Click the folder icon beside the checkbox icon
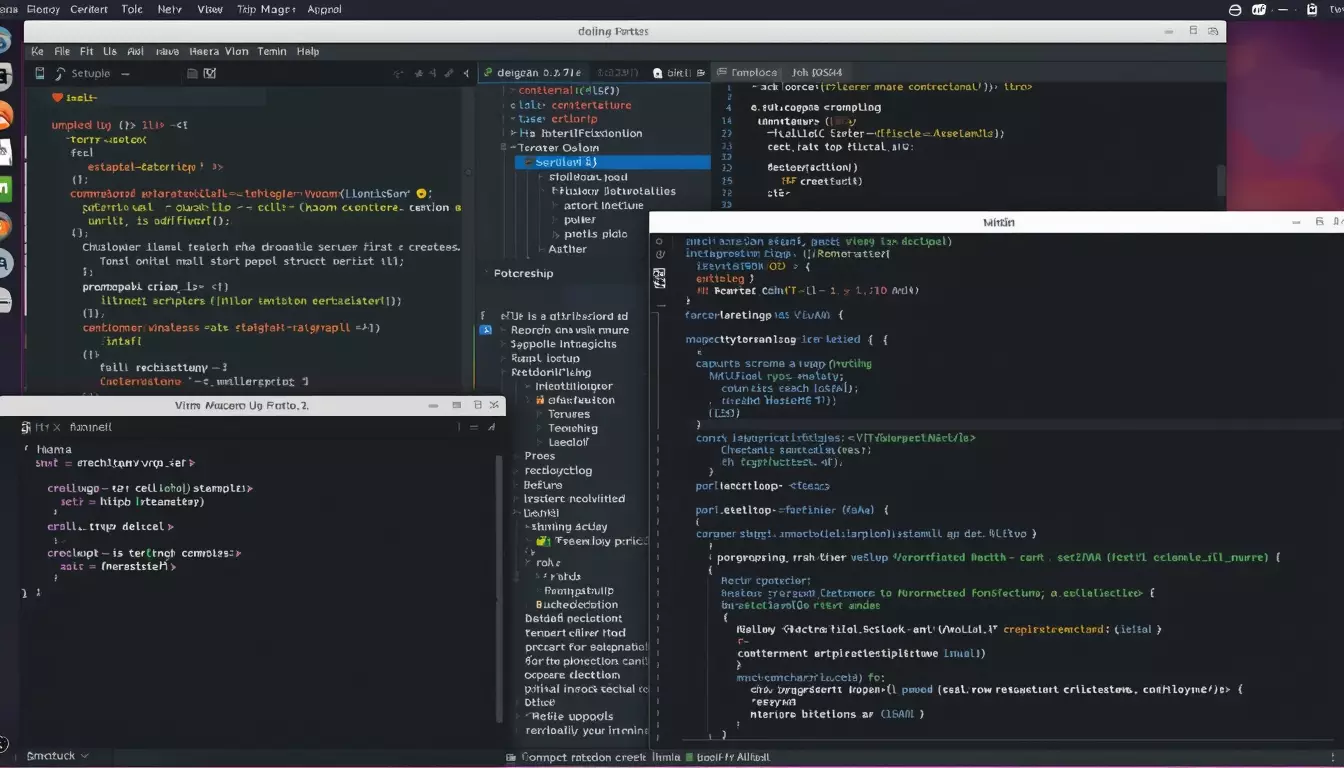The width and height of the screenshot is (1344, 768). coord(191,73)
